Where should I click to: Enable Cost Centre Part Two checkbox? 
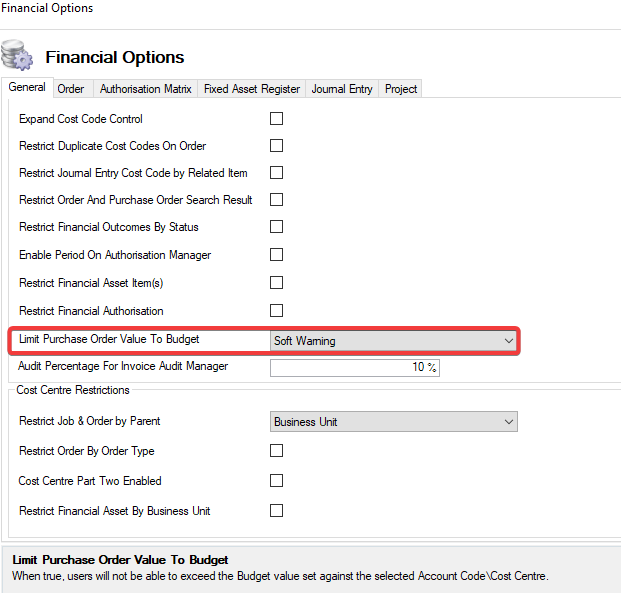277,481
